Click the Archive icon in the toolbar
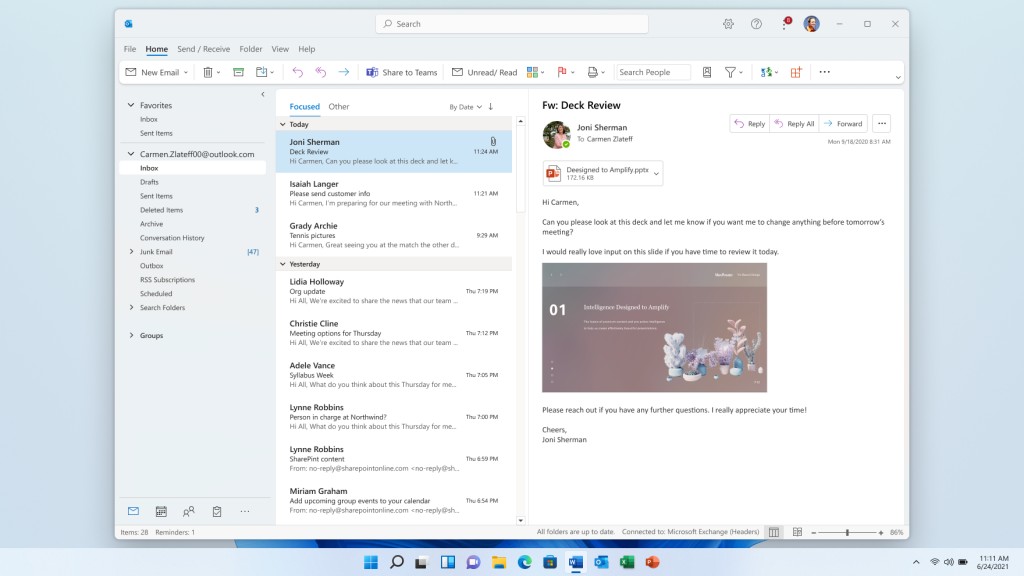The image size is (1024, 576). (x=238, y=72)
